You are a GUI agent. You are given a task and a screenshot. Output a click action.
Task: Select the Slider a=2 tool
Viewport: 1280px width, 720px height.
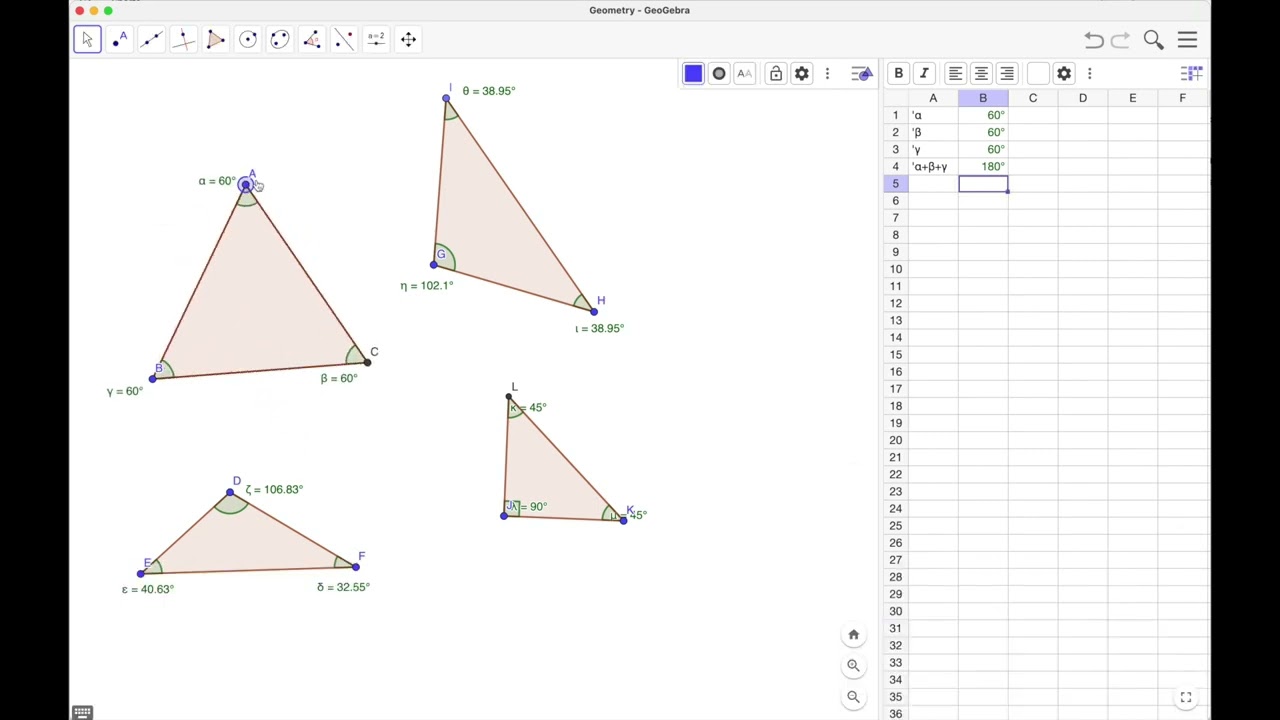point(376,39)
